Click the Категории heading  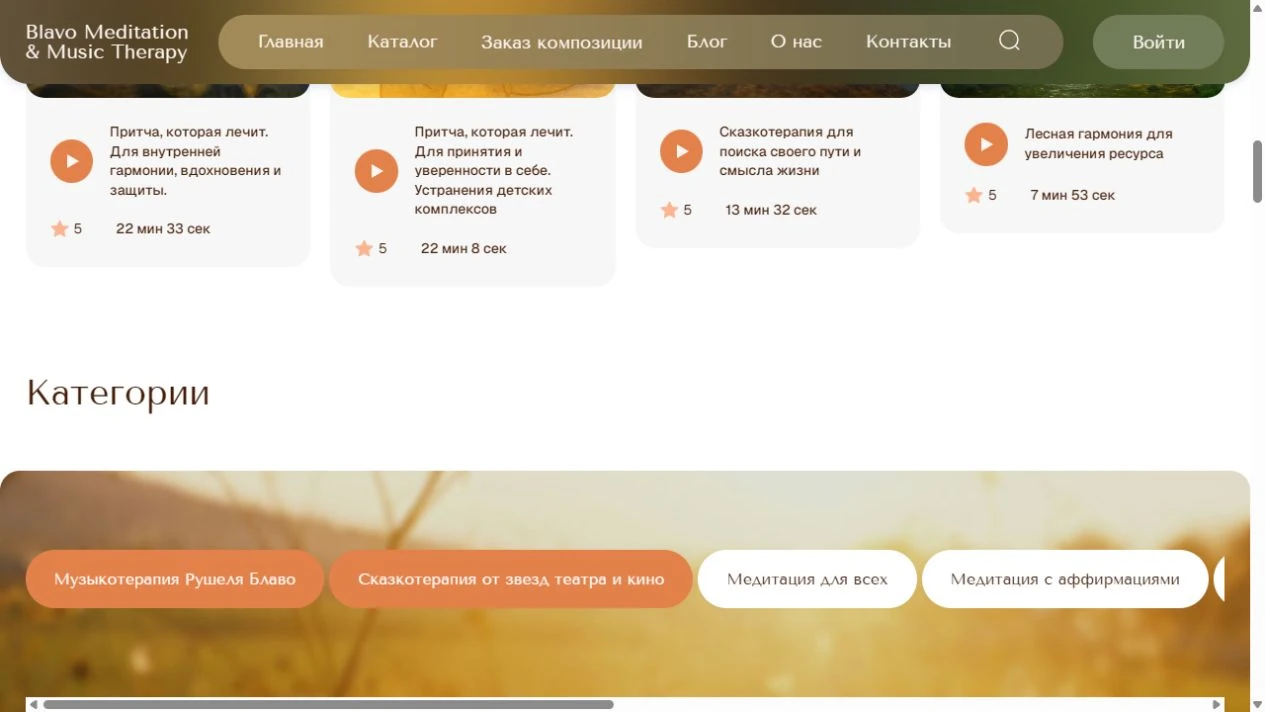[118, 393]
